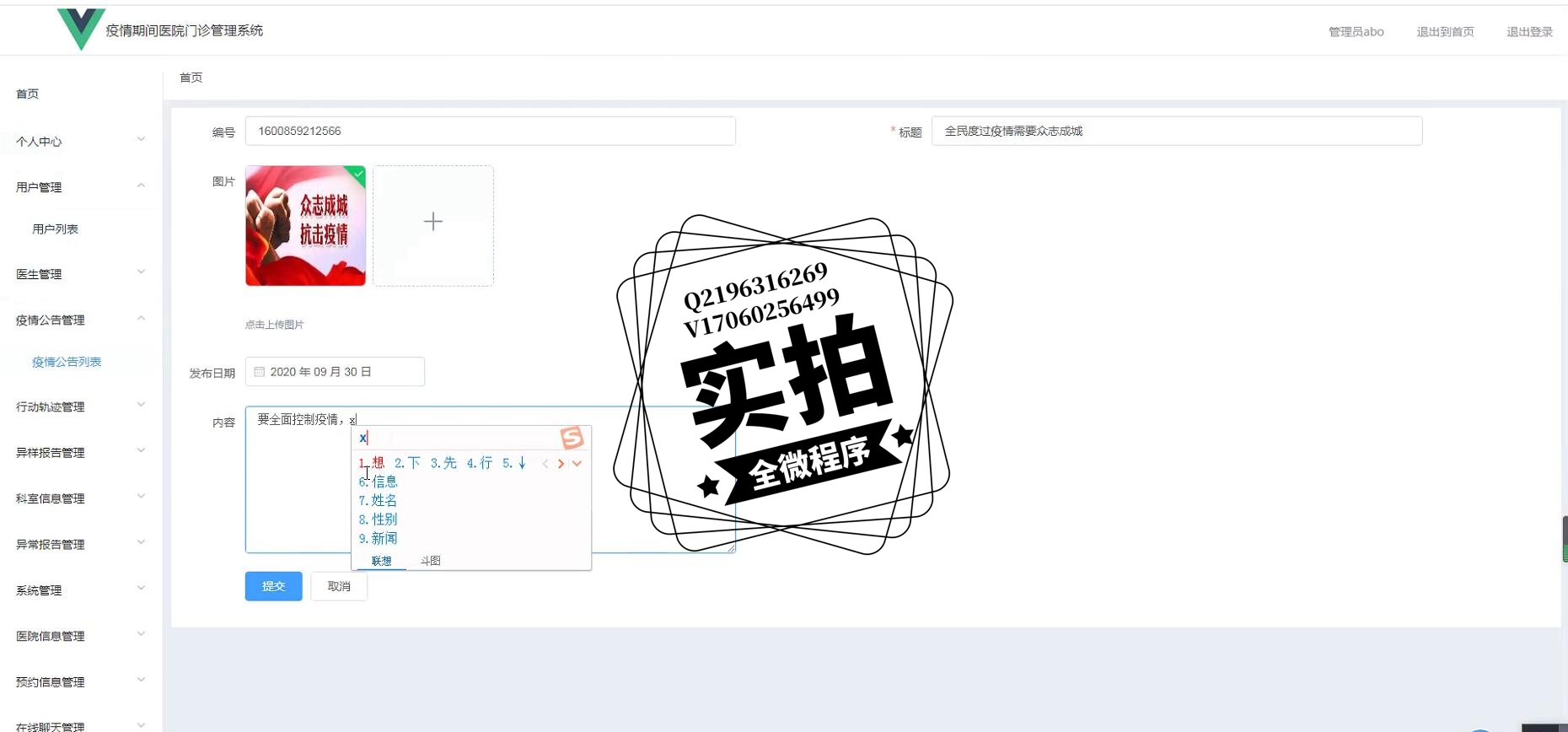Select IME candidate 5 down arrow symbol
This screenshot has height=732, width=1568.
tap(514, 463)
